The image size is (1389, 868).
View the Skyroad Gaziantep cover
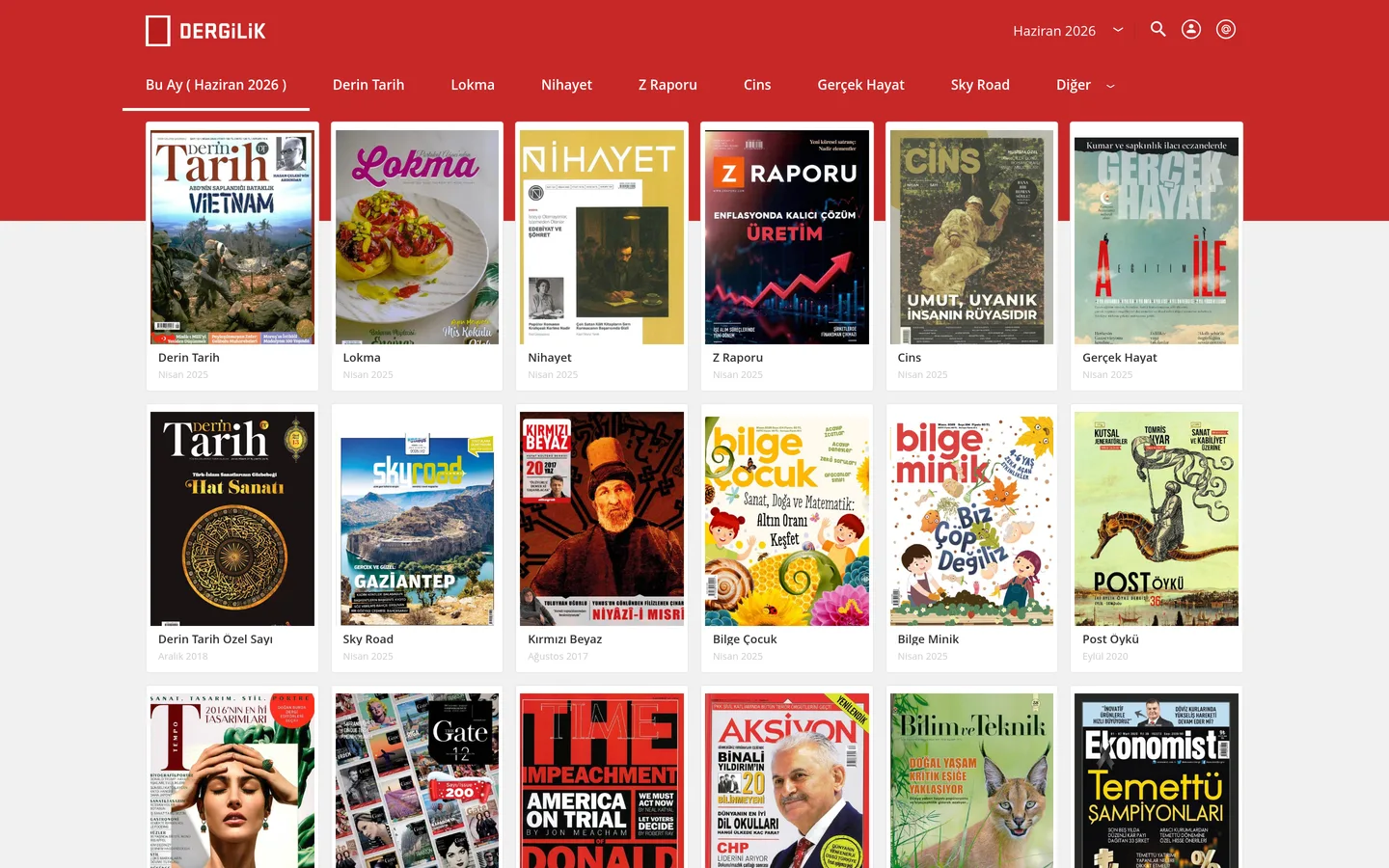point(417,519)
